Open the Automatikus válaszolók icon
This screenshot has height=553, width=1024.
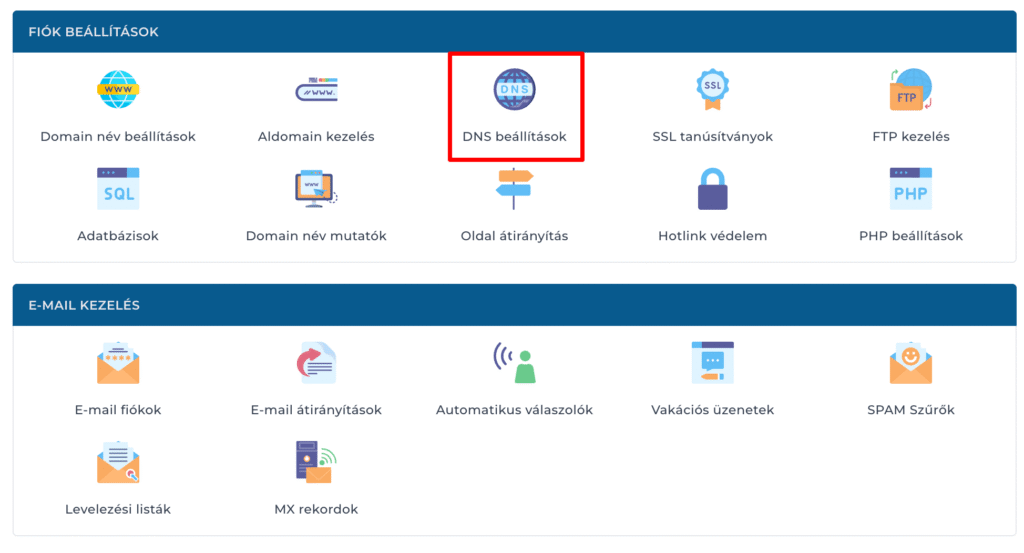point(514,363)
